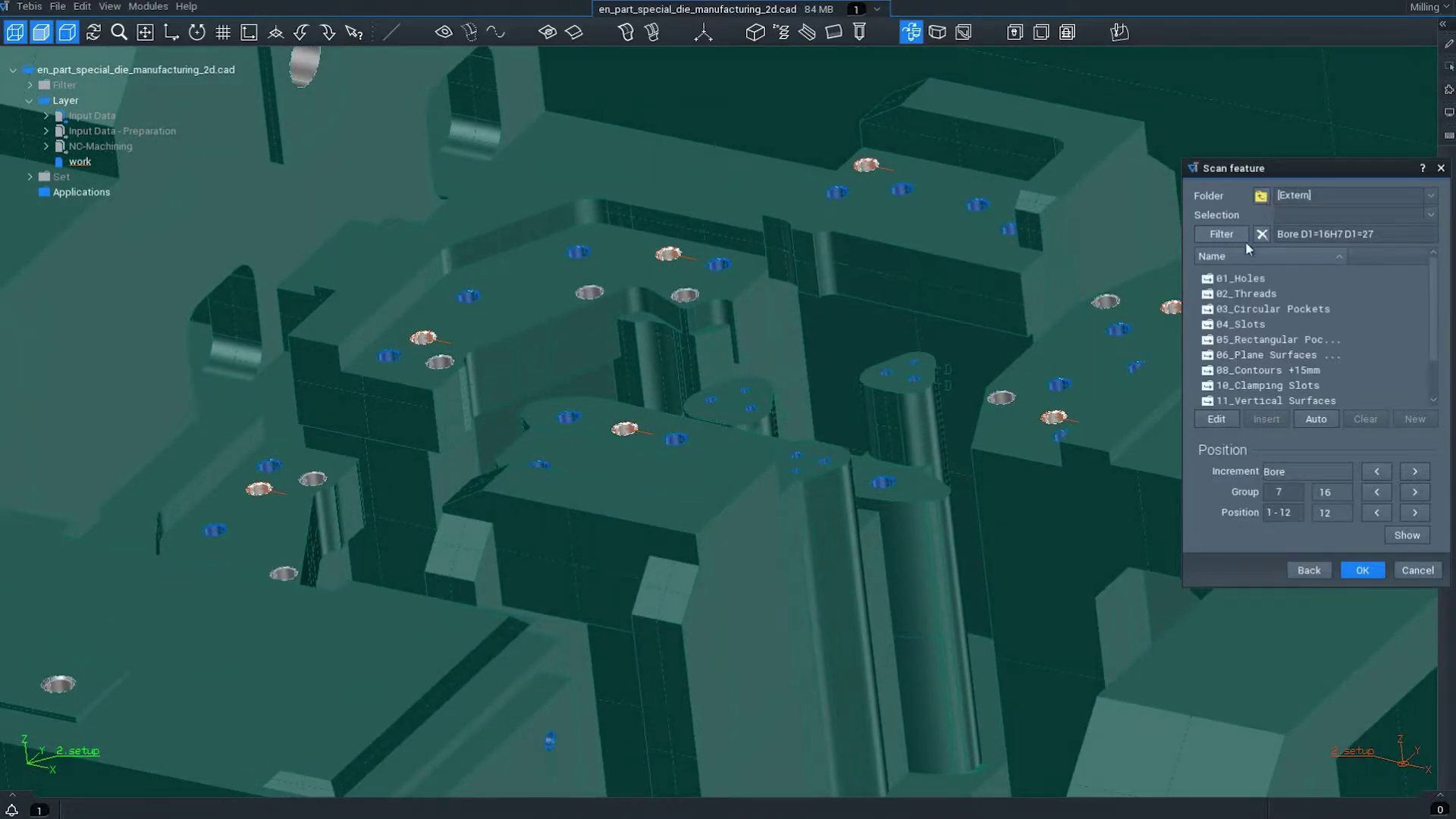1456x819 pixels.
Task: Click the yellow folder icon beside Folder
Action: (x=1260, y=196)
